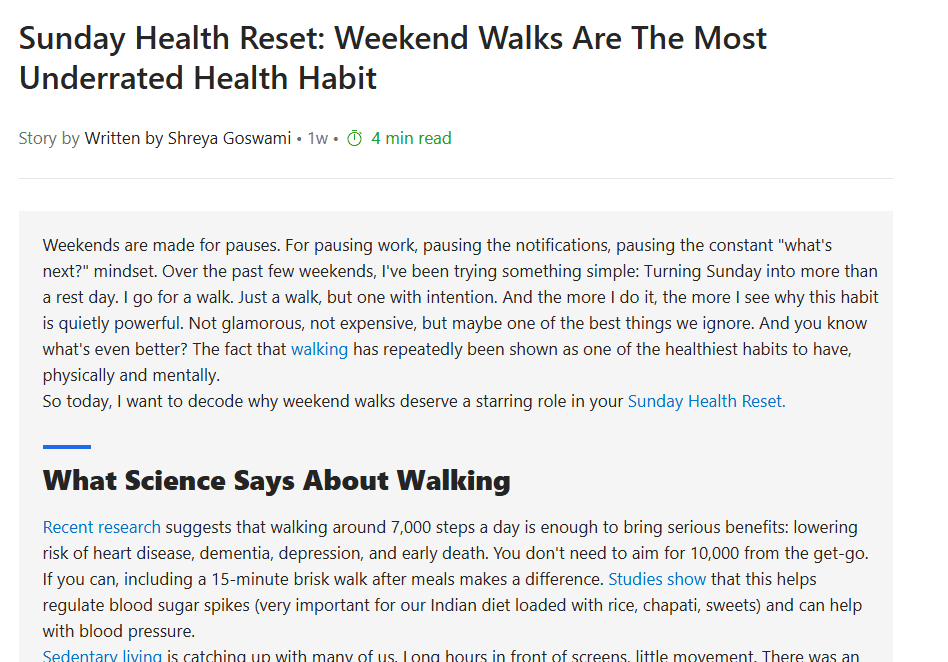Image resolution: width=948 pixels, height=662 pixels.
Task: Click the 'Studies show' link
Action: click(x=657, y=579)
